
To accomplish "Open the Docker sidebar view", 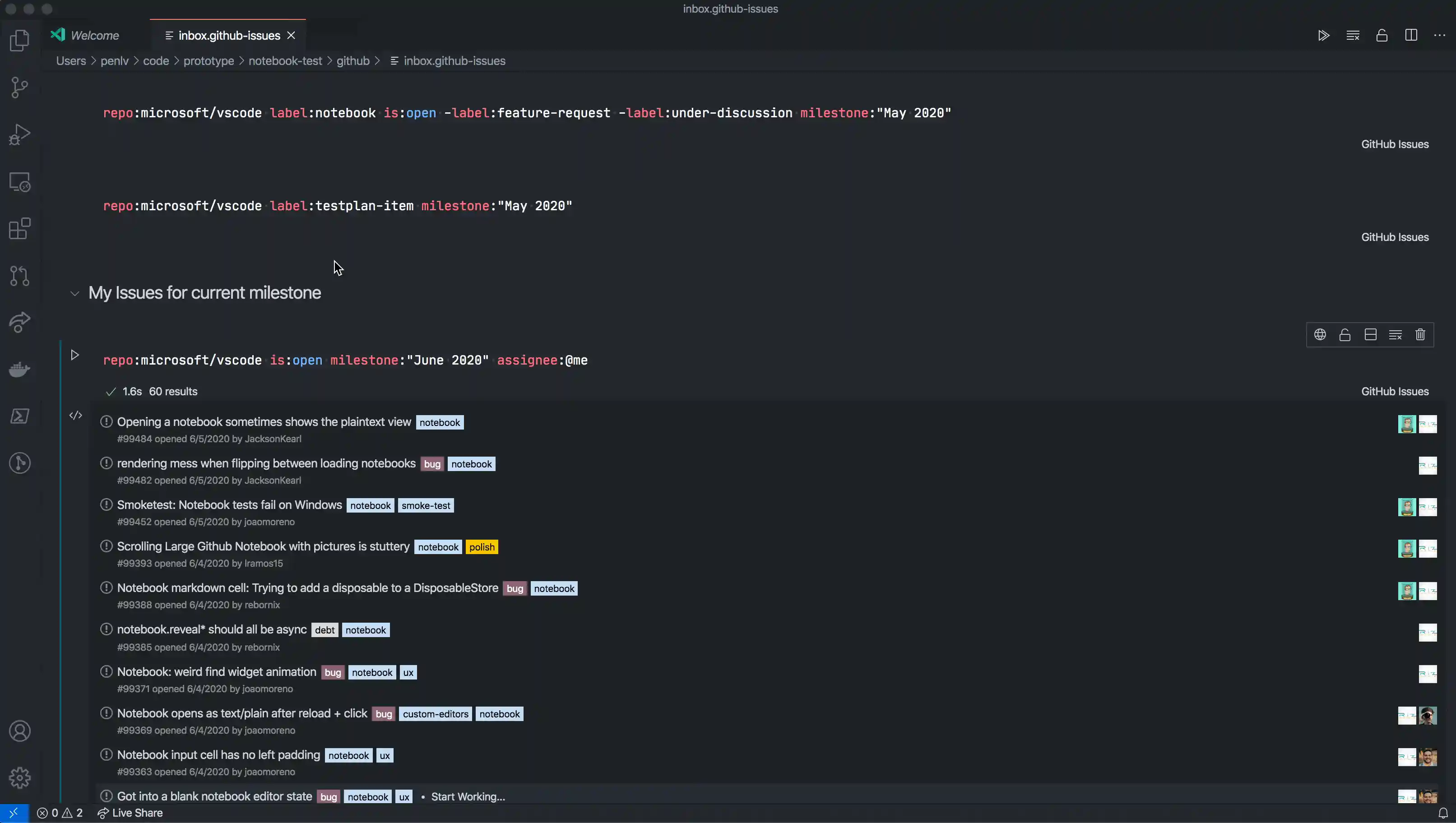I will pos(19,370).
